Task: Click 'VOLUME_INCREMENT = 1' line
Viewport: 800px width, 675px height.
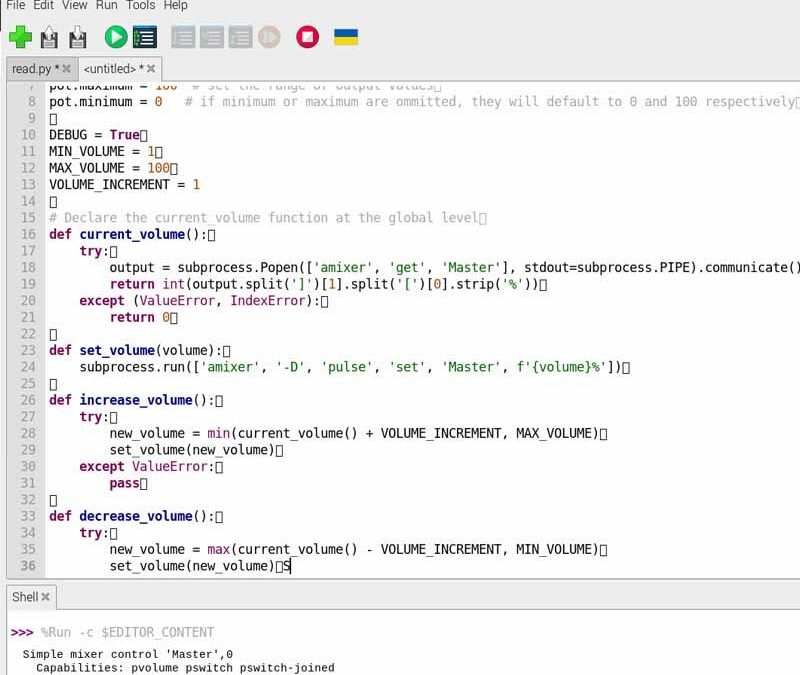Action: (124, 185)
